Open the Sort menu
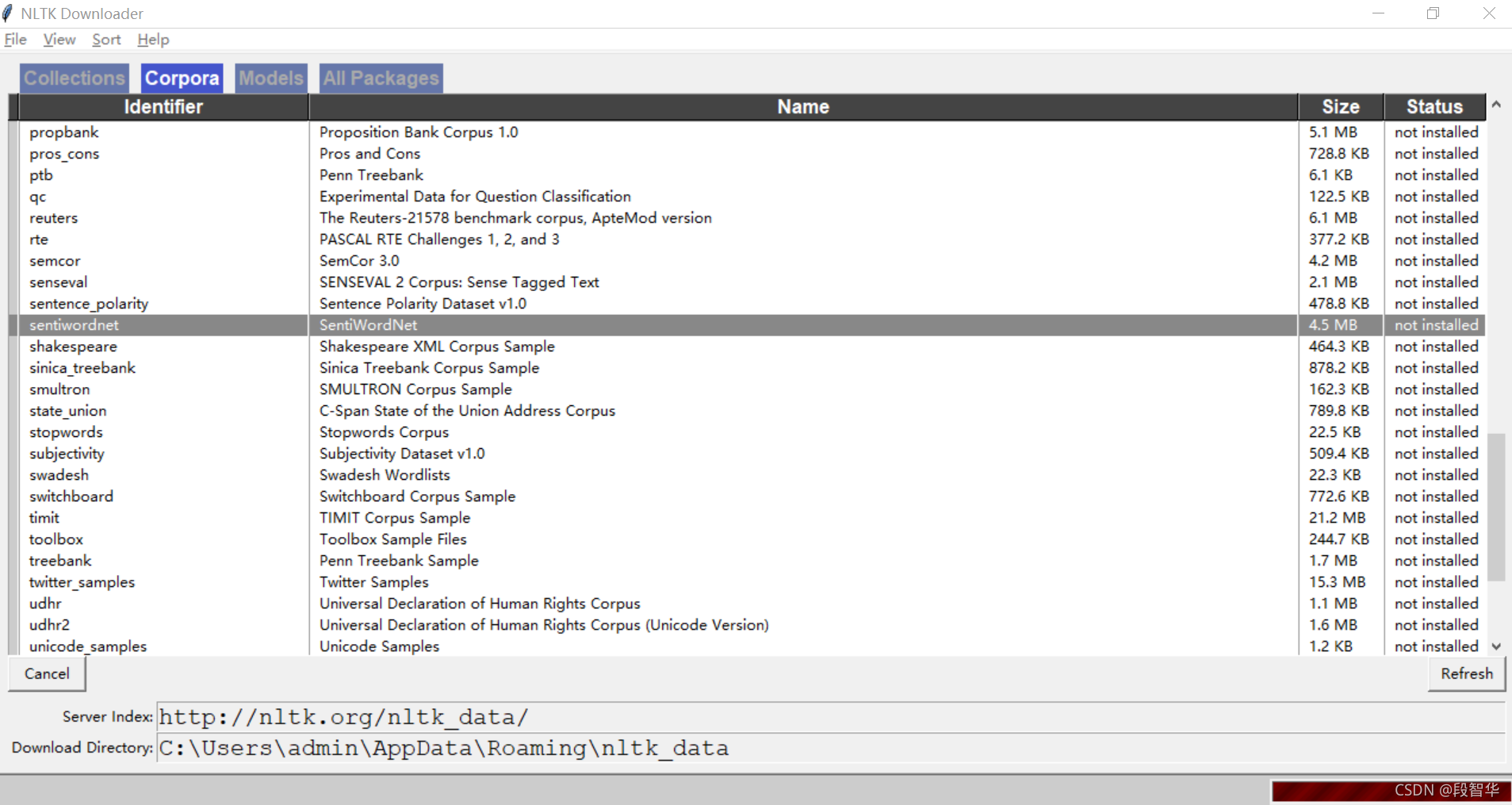 [106, 40]
